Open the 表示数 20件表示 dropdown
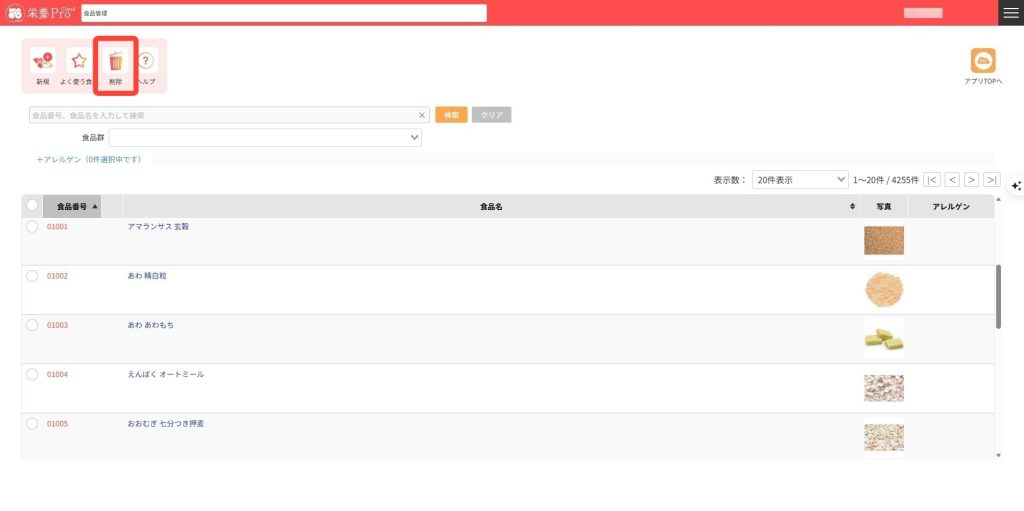The height and width of the screenshot is (511, 1024). click(x=800, y=180)
